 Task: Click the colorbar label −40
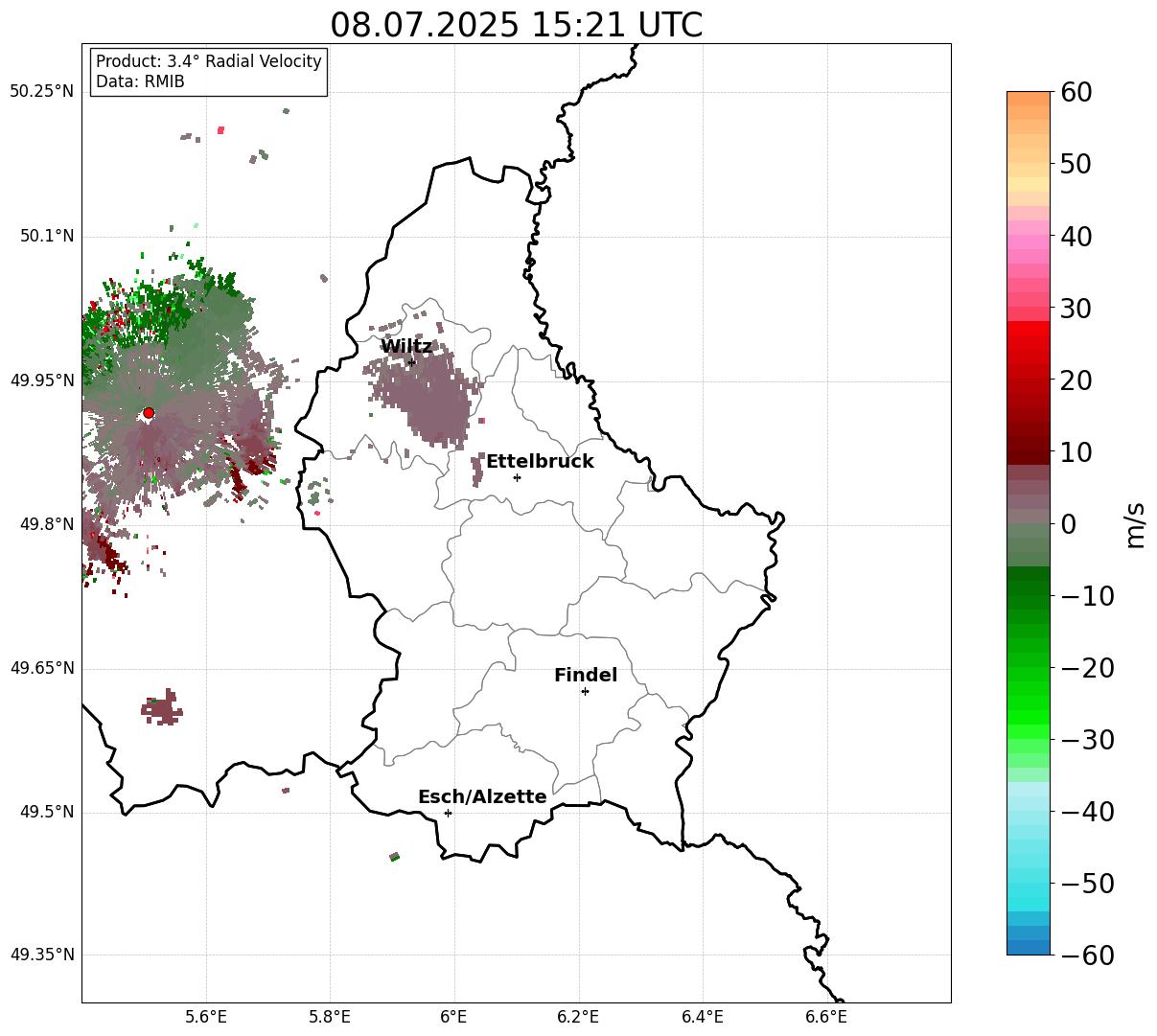pyautogui.click(x=1087, y=812)
